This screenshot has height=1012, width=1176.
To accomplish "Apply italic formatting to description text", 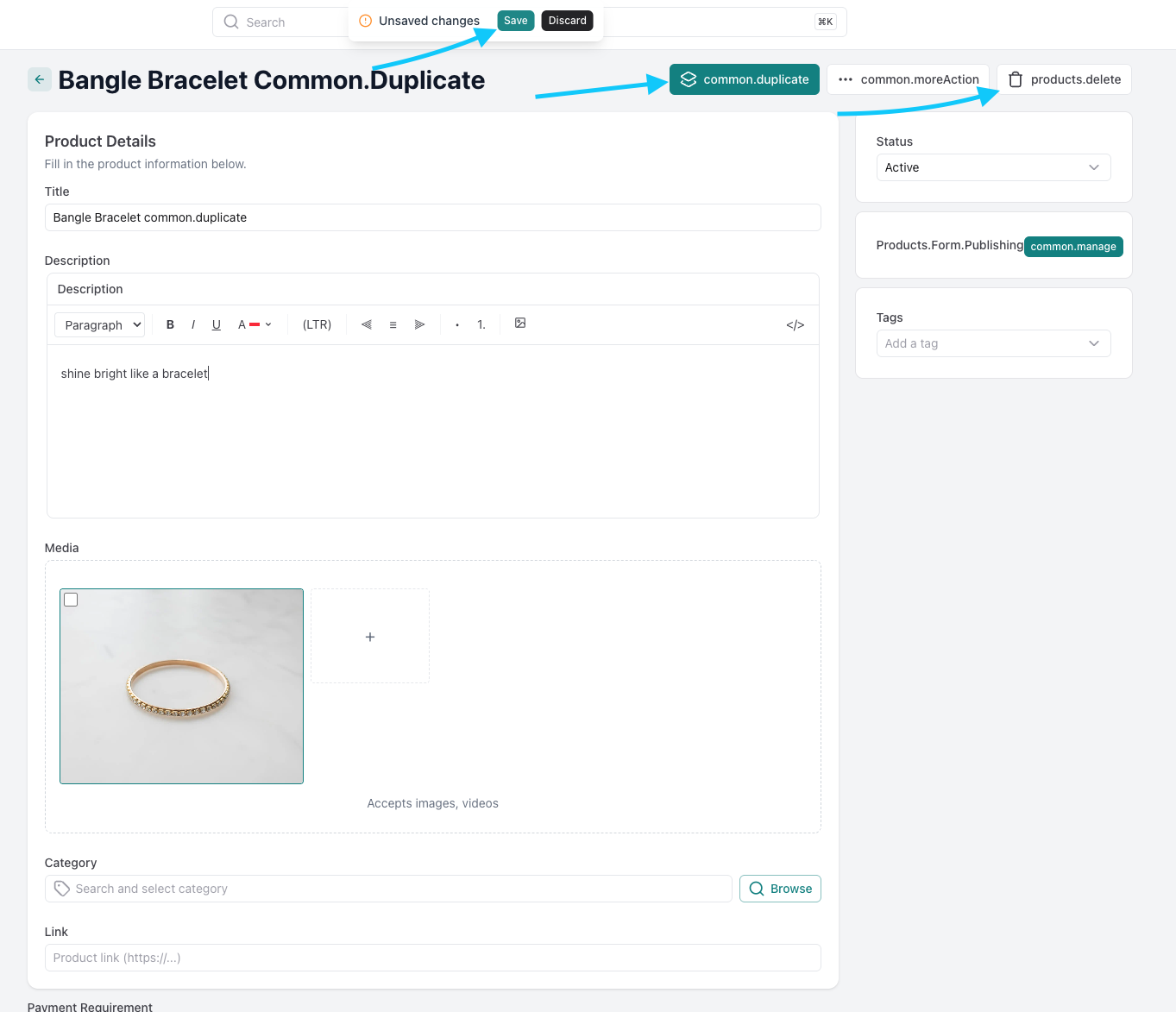I will 193,325.
